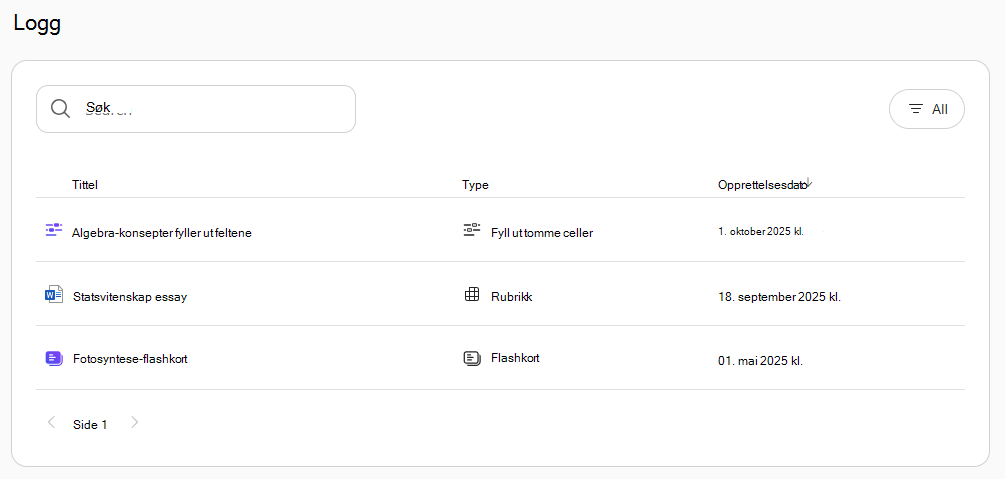Sort by the Tittel column header
This screenshot has width=1005, height=479.
(x=85, y=185)
